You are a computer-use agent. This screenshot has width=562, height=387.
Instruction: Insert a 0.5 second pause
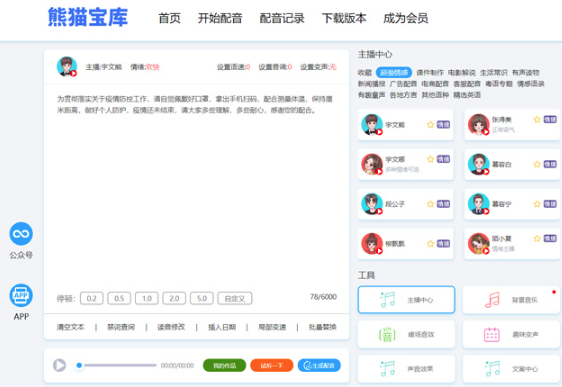(x=119, y=298)
